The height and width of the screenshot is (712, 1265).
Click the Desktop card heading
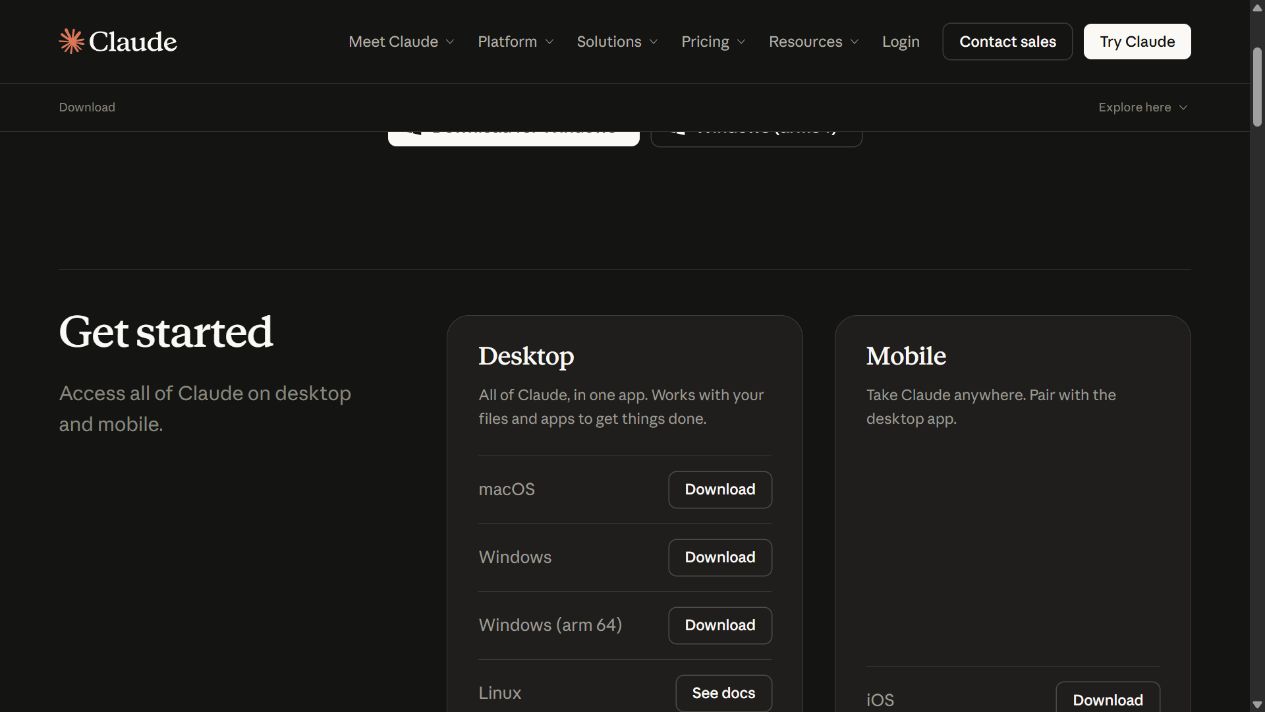(526, 356)
